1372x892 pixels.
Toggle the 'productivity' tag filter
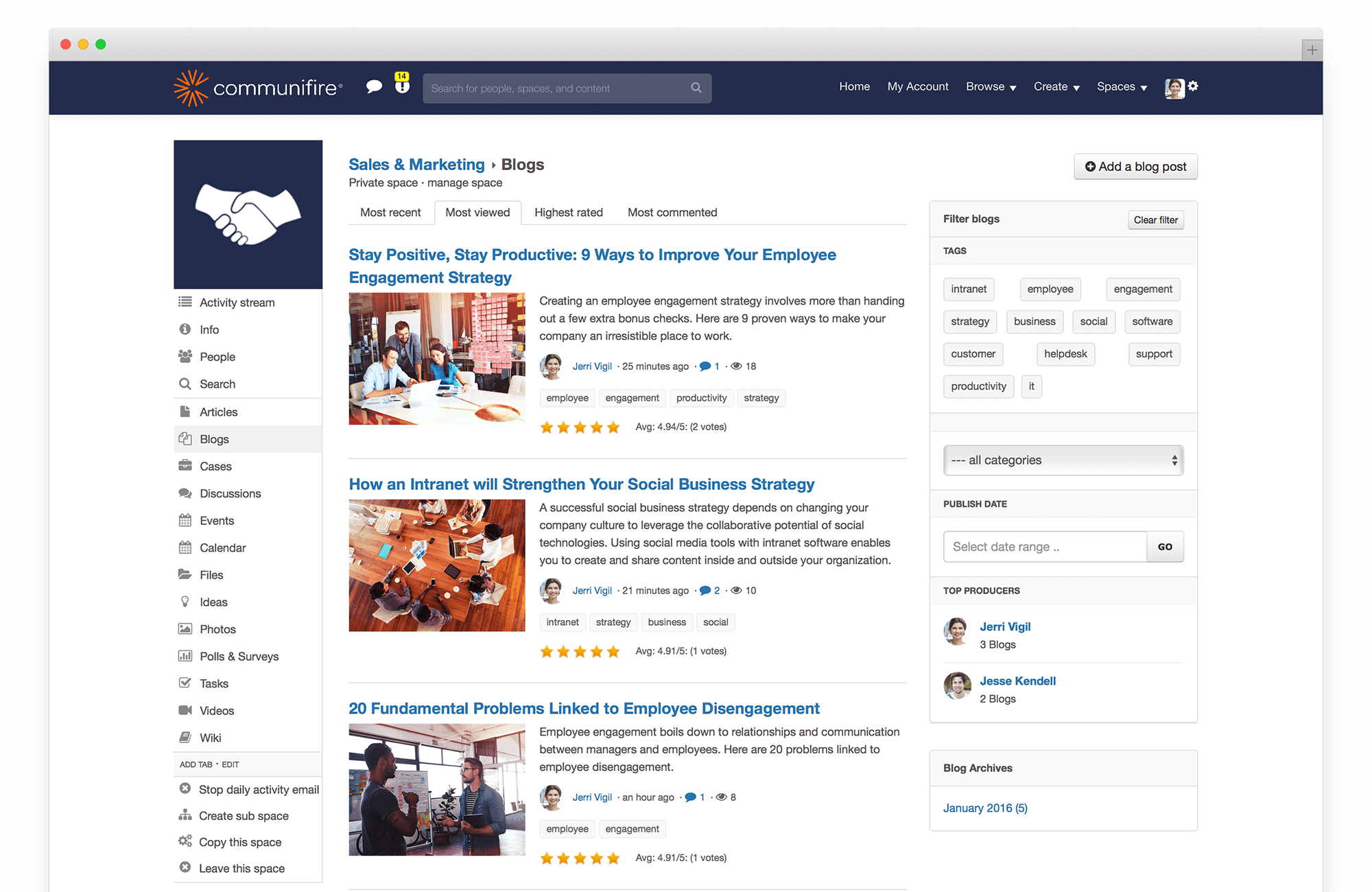pos(978,386)
